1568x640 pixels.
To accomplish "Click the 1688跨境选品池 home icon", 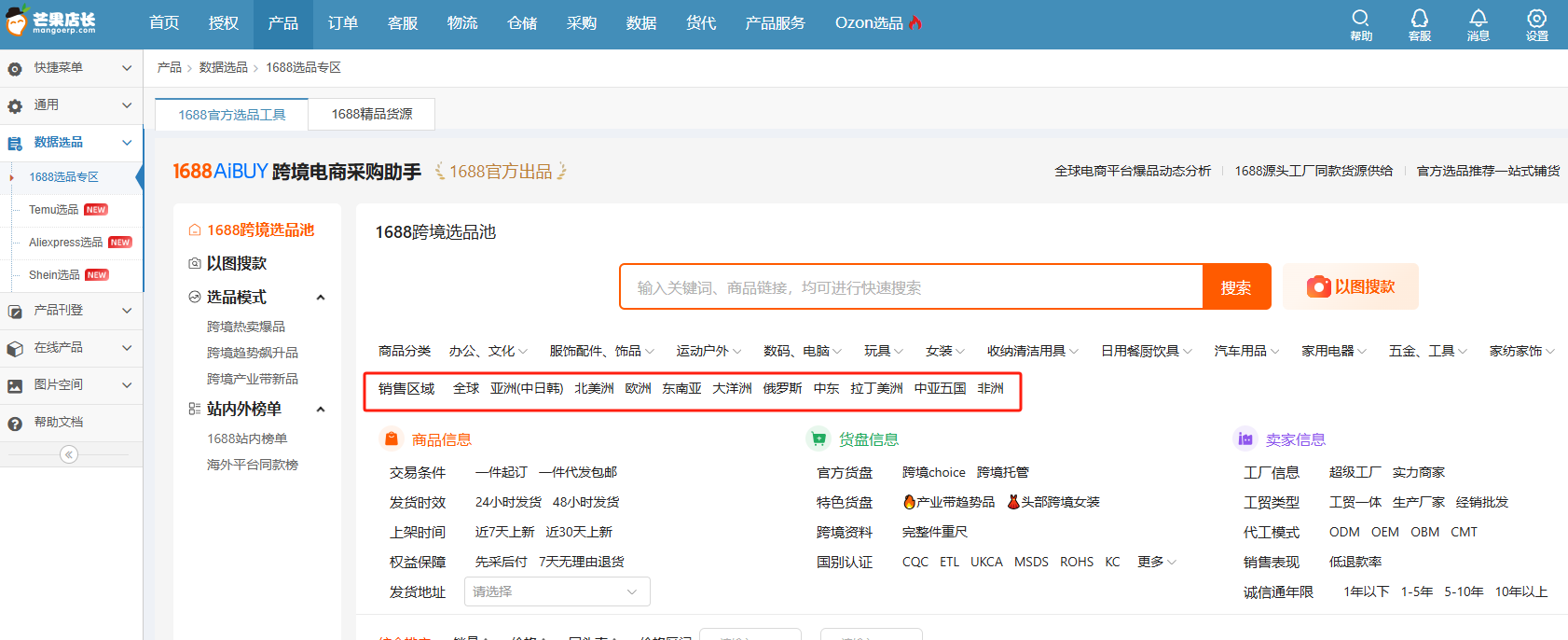I will click(195, 230).
